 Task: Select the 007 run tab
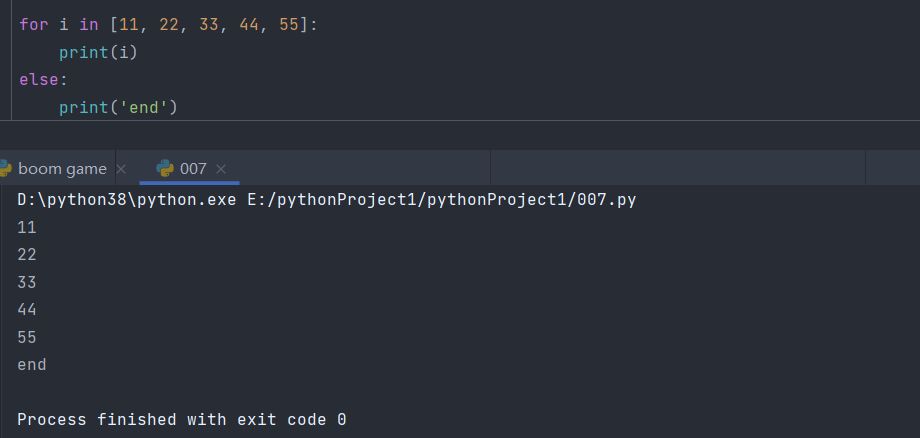pyautogui.click(x=193, y=169)
